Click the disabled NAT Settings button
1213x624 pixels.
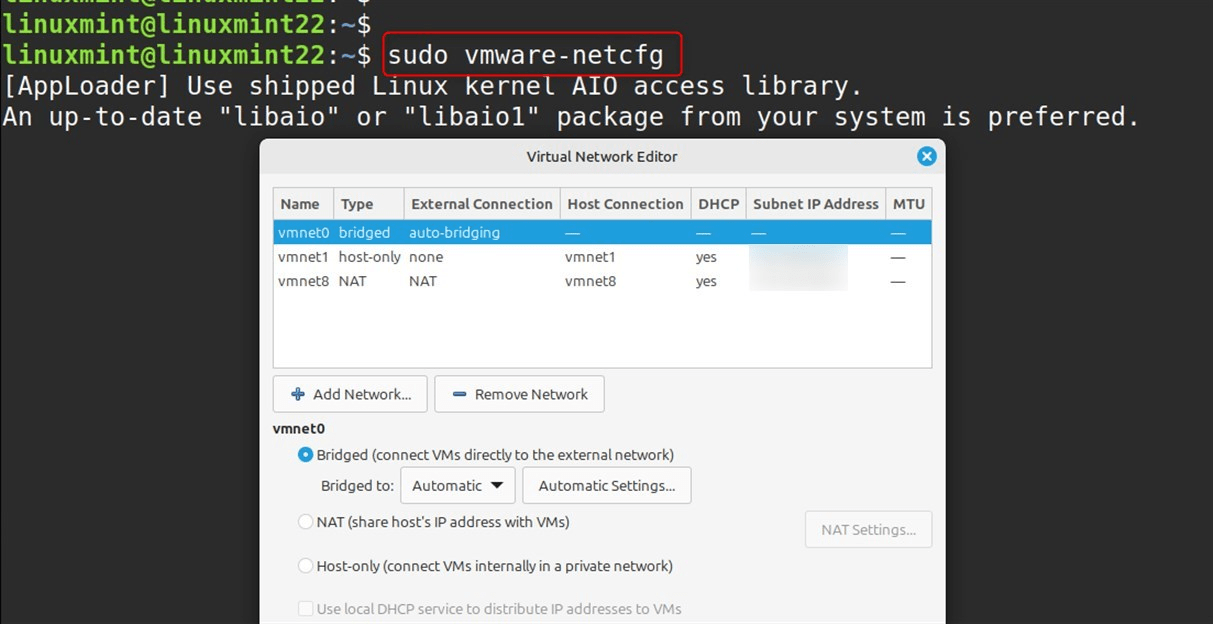point(868,530)
